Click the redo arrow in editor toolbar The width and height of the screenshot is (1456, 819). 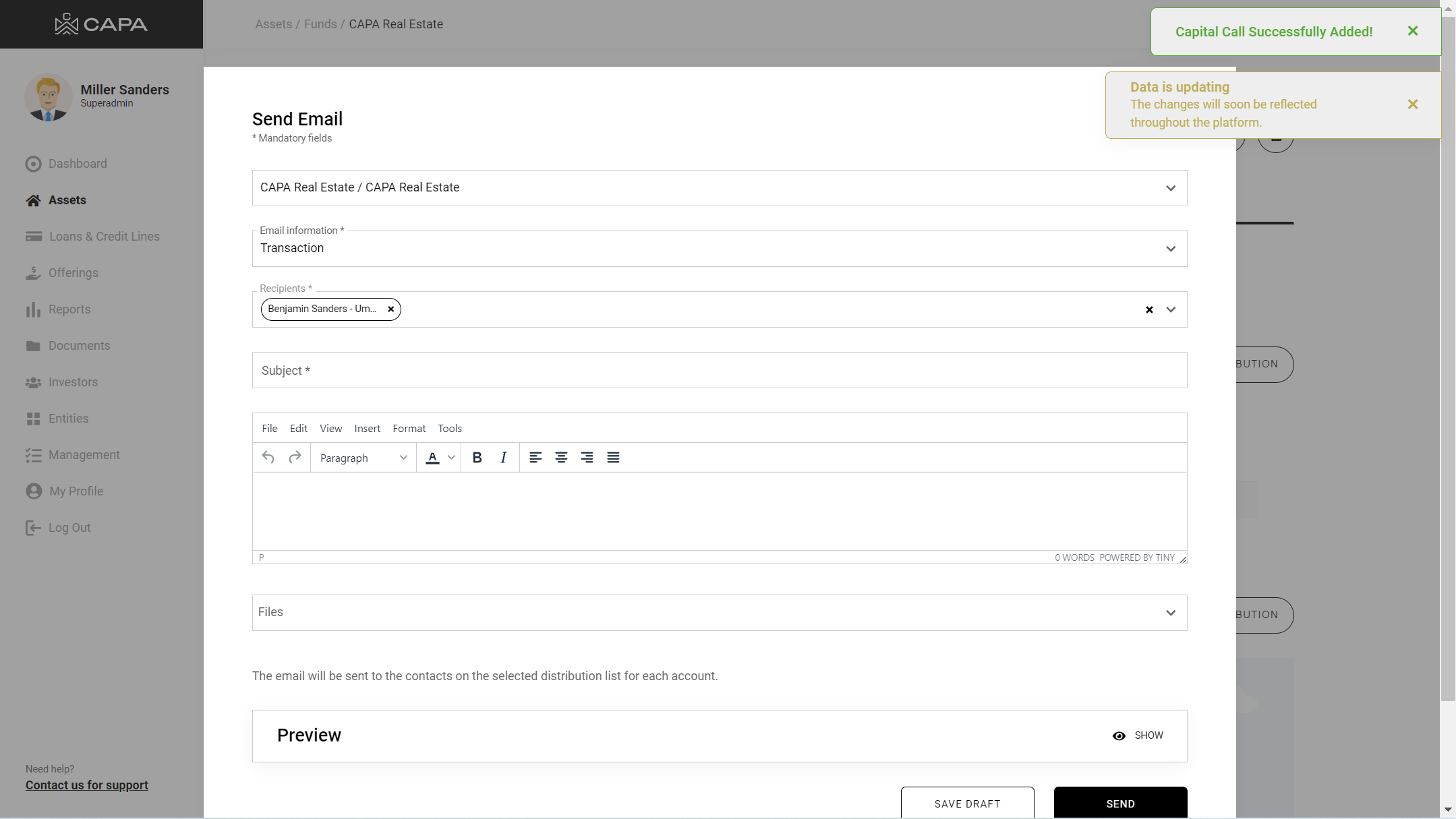click(295, 458)
